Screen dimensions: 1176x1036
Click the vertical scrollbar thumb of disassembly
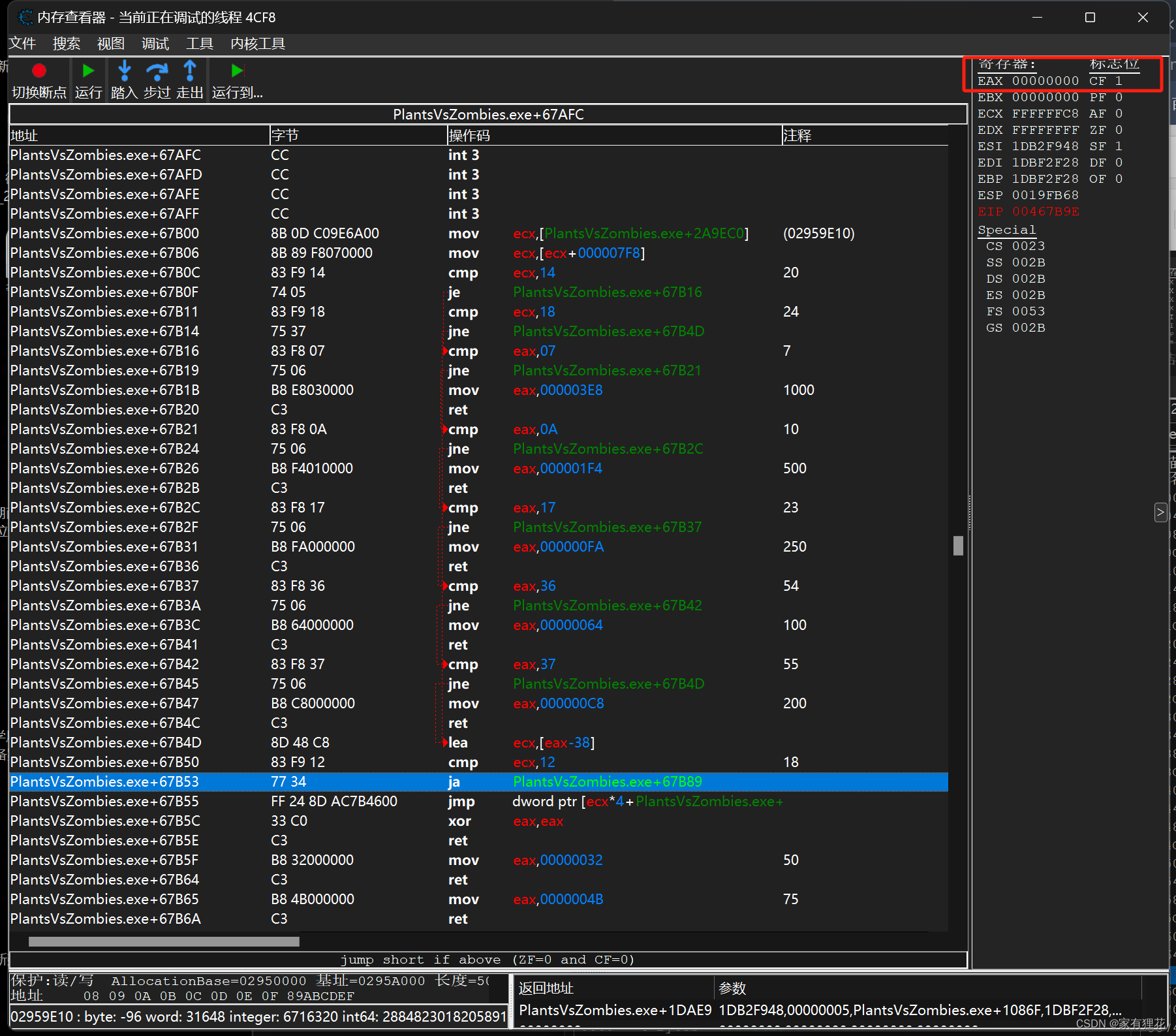click(x=958, y=546)
